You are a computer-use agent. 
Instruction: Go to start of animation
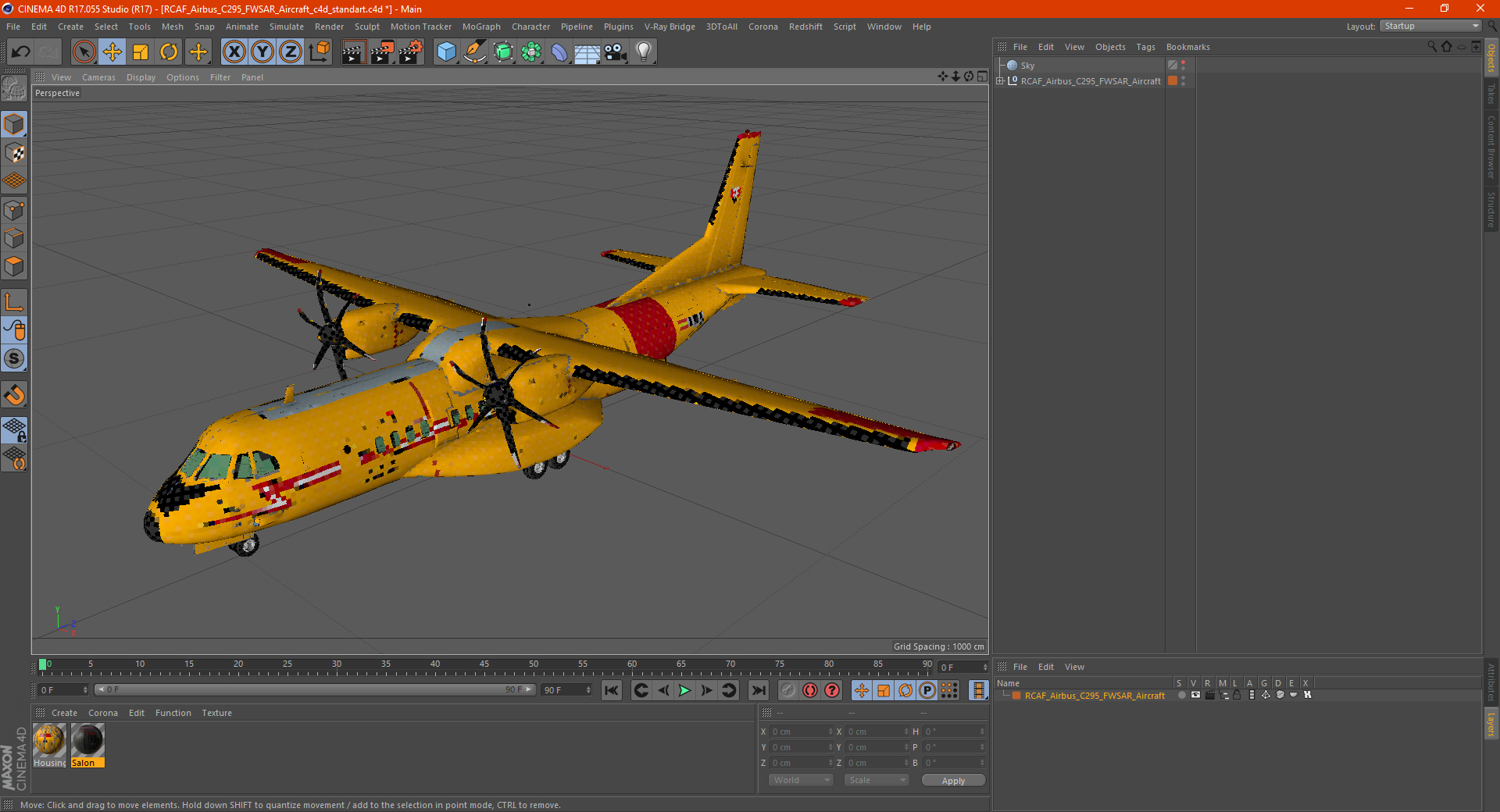tap(612, 690)
